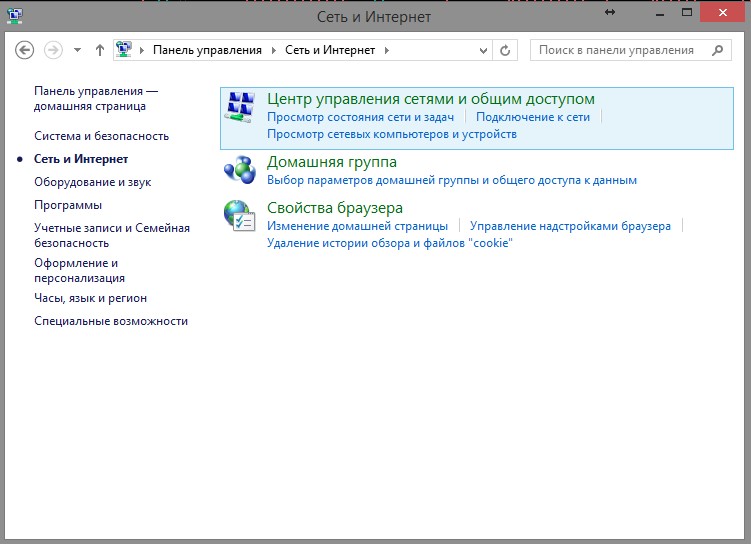Viewport: 751px width, 544px height.
Task: Go forward with the right arrow button
Action: (53, 50)
